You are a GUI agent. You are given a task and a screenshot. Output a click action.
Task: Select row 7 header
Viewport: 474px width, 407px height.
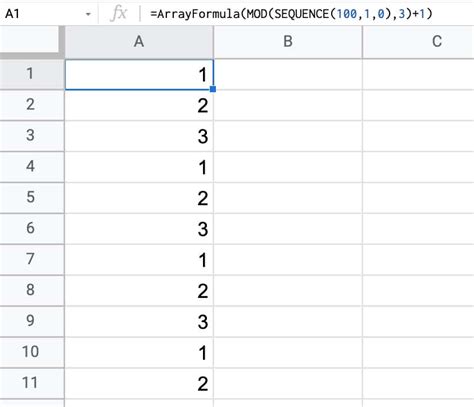[32, 259]
